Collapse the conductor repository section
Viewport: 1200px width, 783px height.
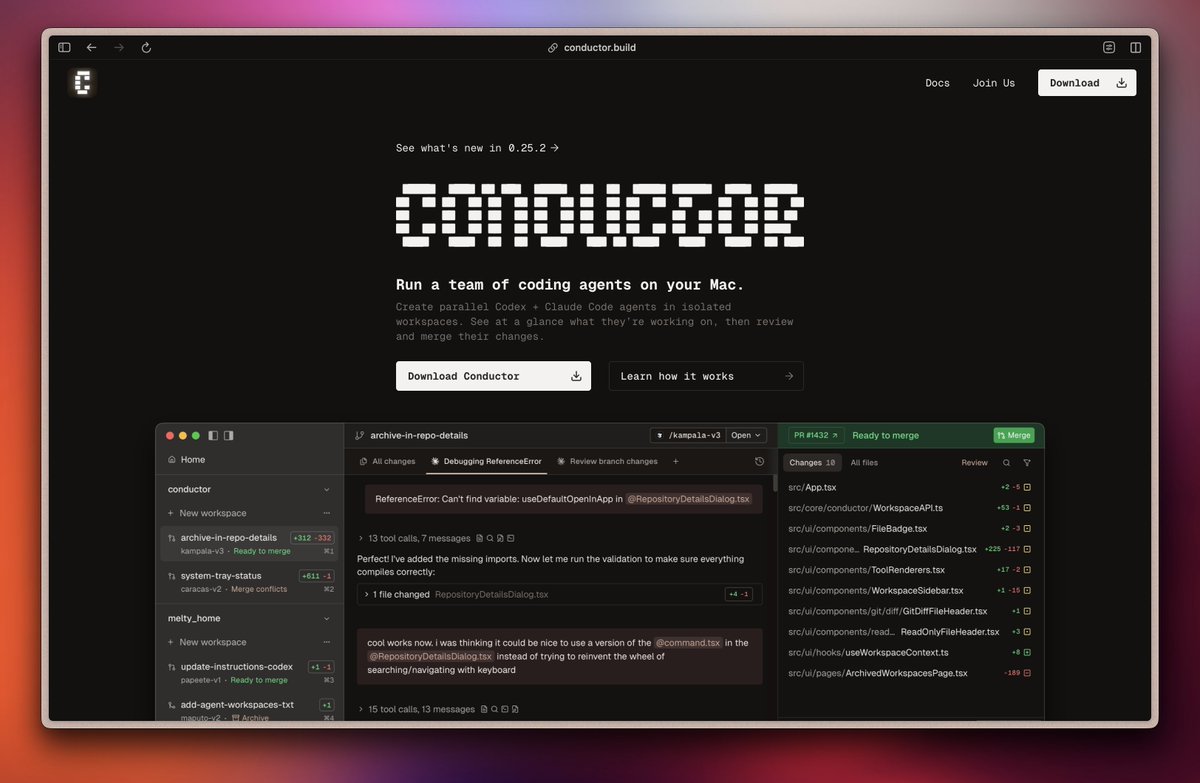click(x=326, y=490)
